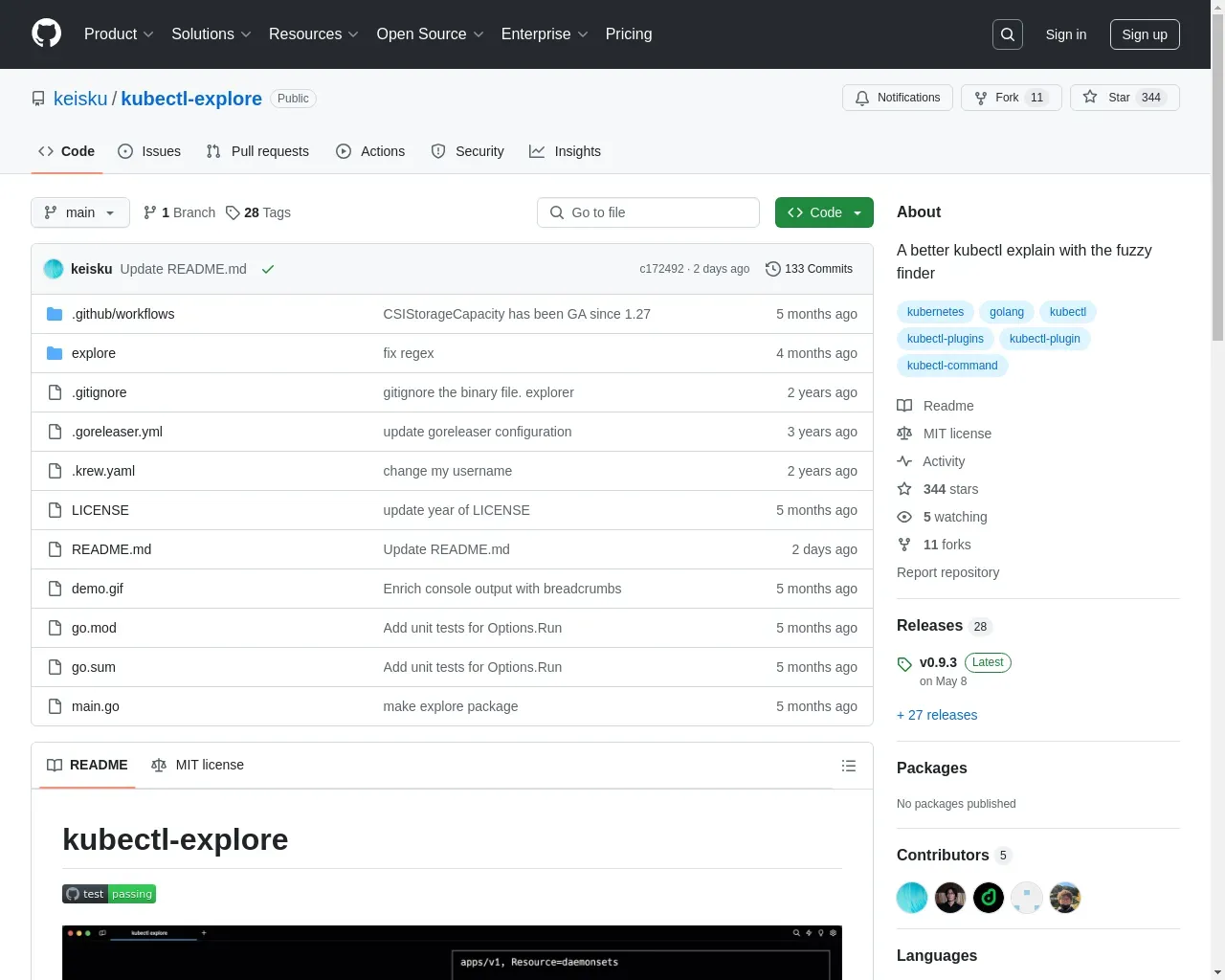Open the README outline list icon
1225x980 pixels.
click(x=849, y=766)
